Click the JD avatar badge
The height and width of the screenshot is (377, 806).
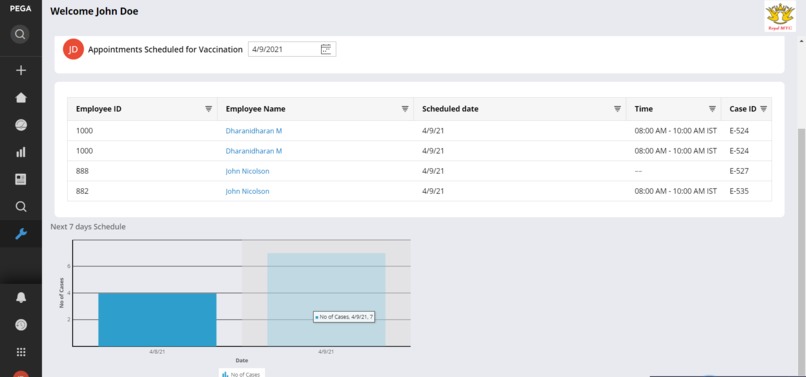coord(73,49)
